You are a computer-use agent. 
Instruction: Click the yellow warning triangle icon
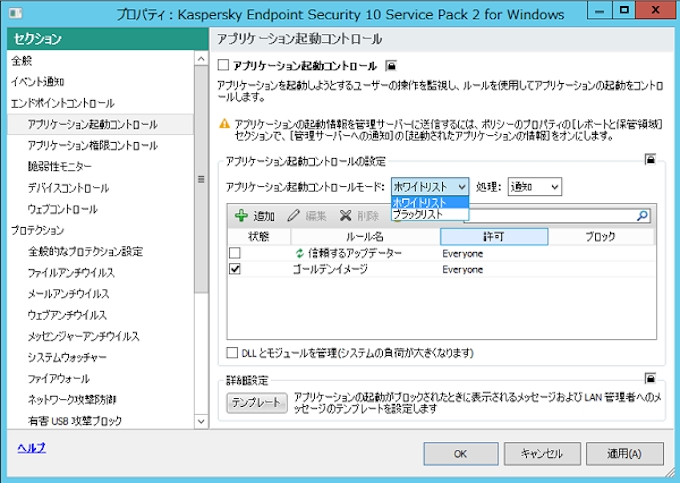pyautogui.click(x=225, y=124)
